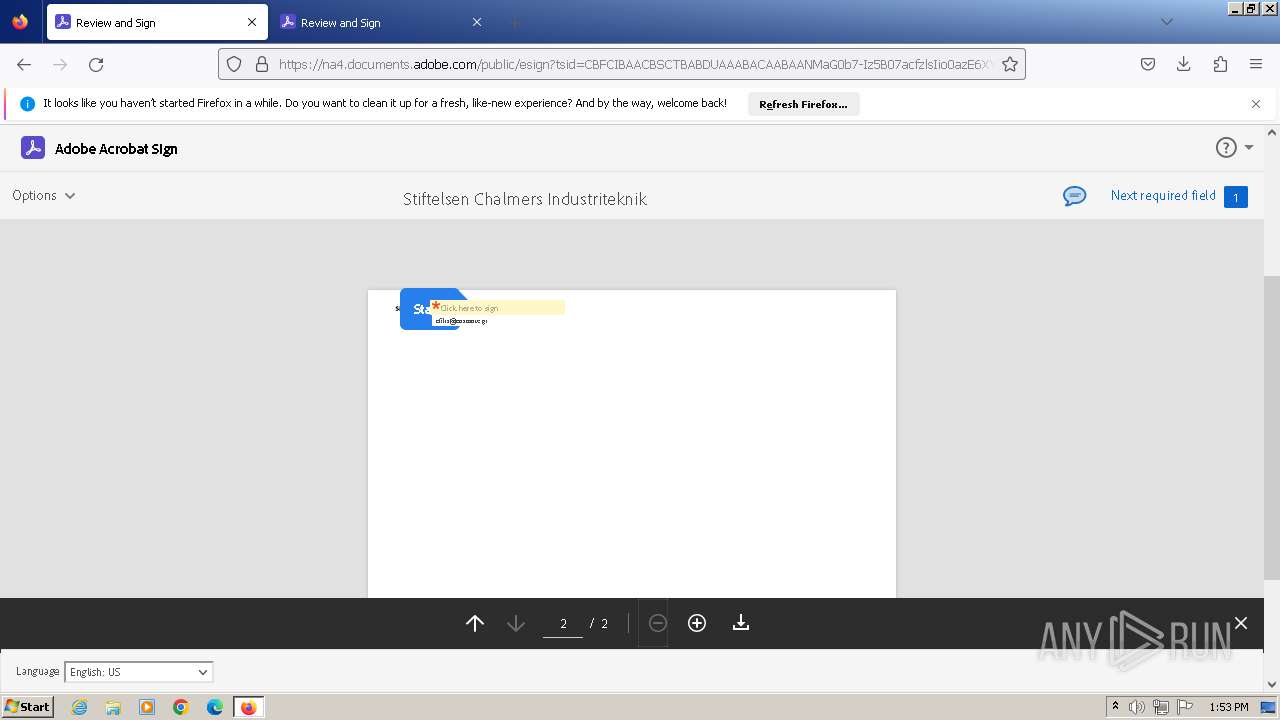Go back to previous page

24,64
